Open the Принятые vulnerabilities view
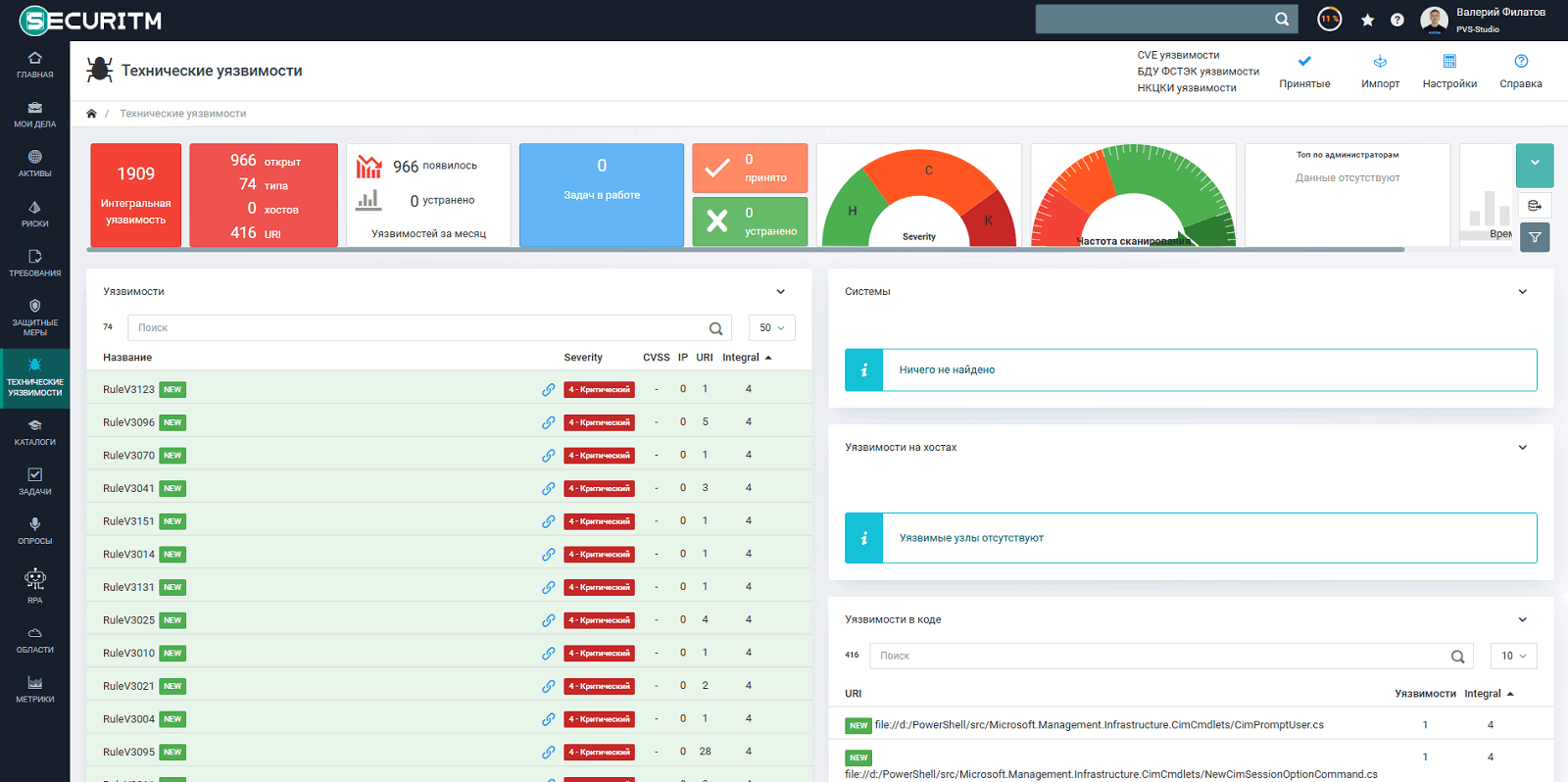 (x=1304, y=72)
